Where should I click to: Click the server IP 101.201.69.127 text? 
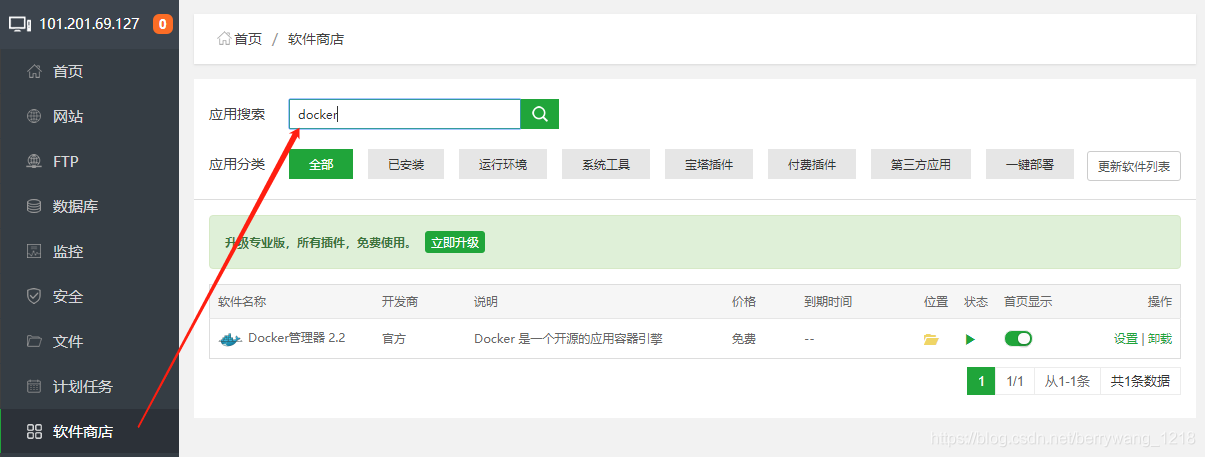89,23
